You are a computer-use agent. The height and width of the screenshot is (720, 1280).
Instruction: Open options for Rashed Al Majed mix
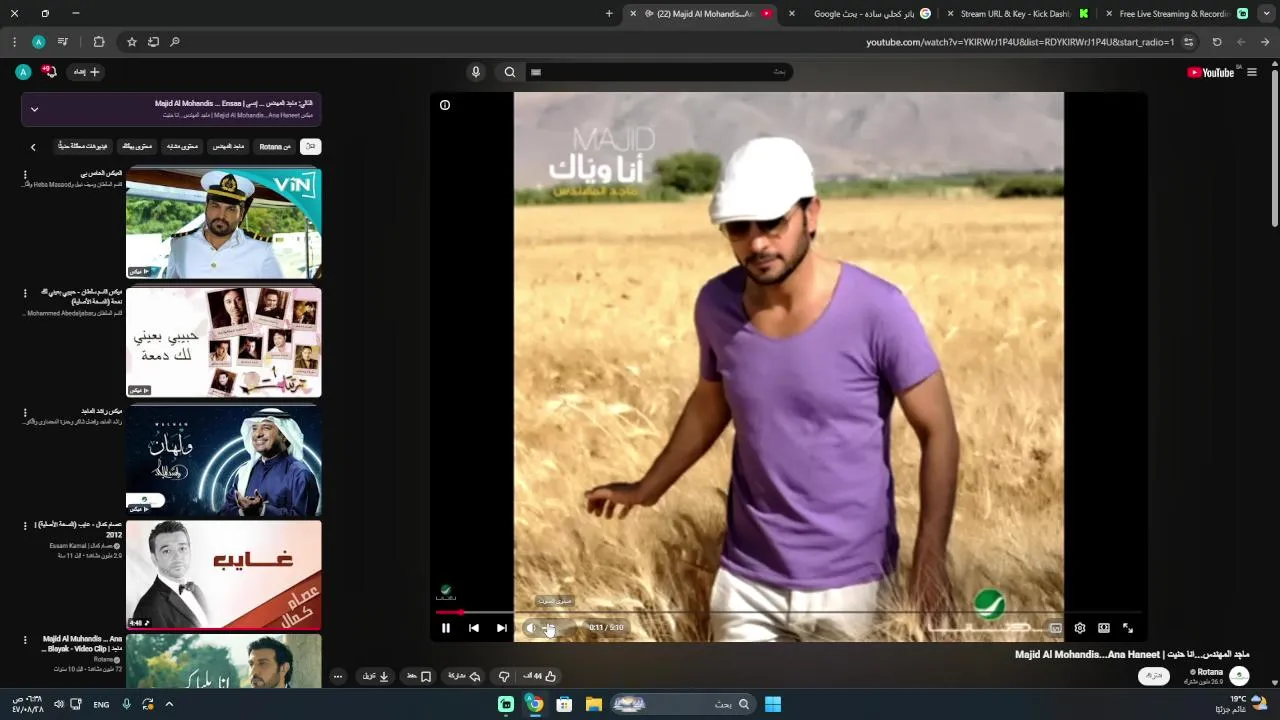[x=25, y=411]
